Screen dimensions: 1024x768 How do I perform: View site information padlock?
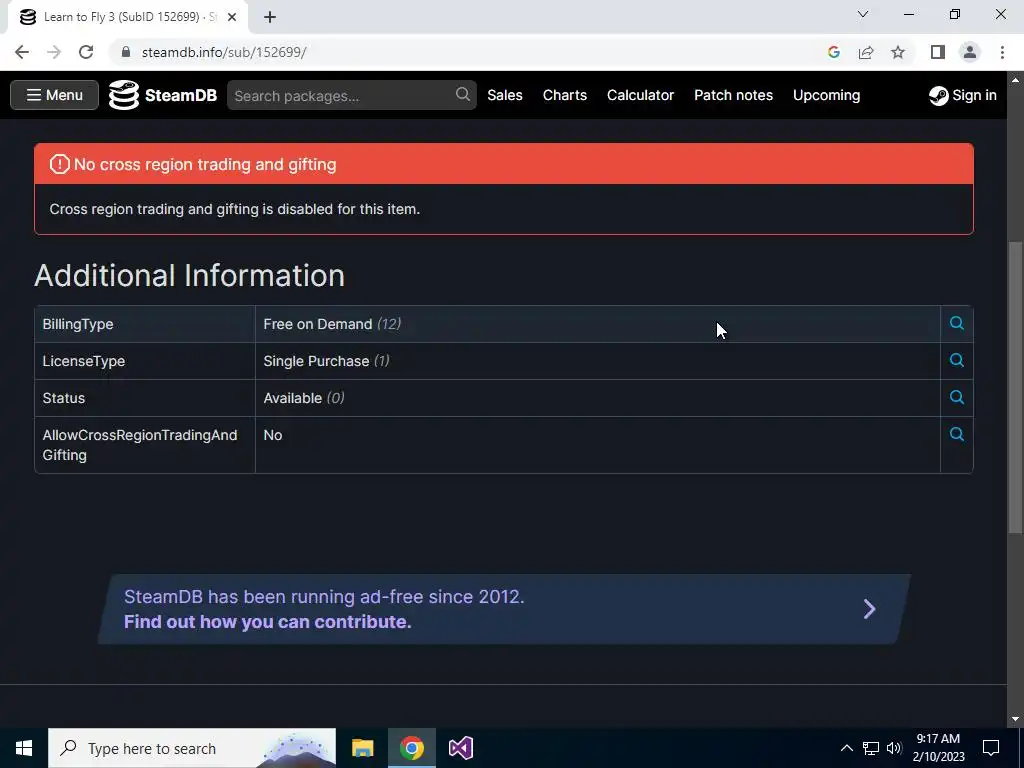(x=126, y=52)
